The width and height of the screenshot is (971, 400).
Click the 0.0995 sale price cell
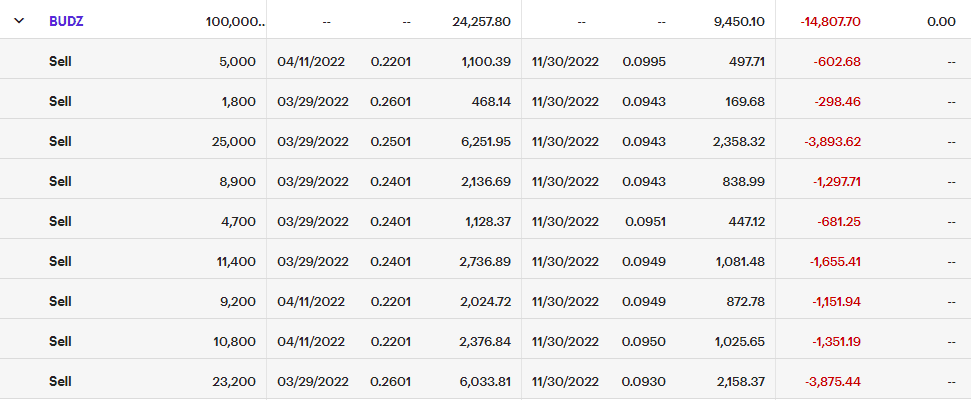pos(643,61)
